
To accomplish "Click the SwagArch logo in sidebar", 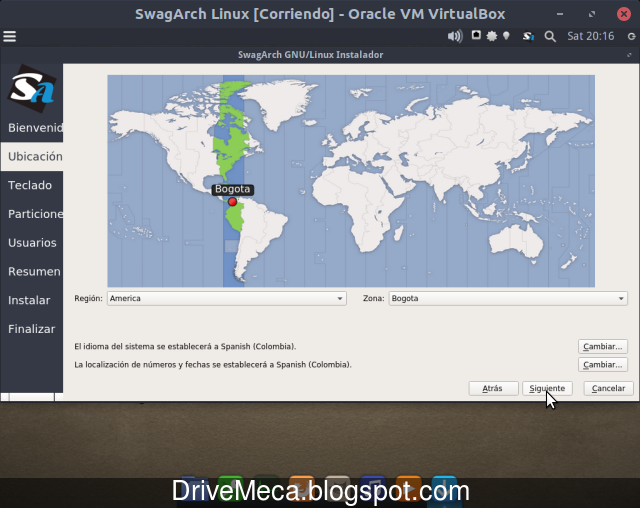I will pos(31,88).
